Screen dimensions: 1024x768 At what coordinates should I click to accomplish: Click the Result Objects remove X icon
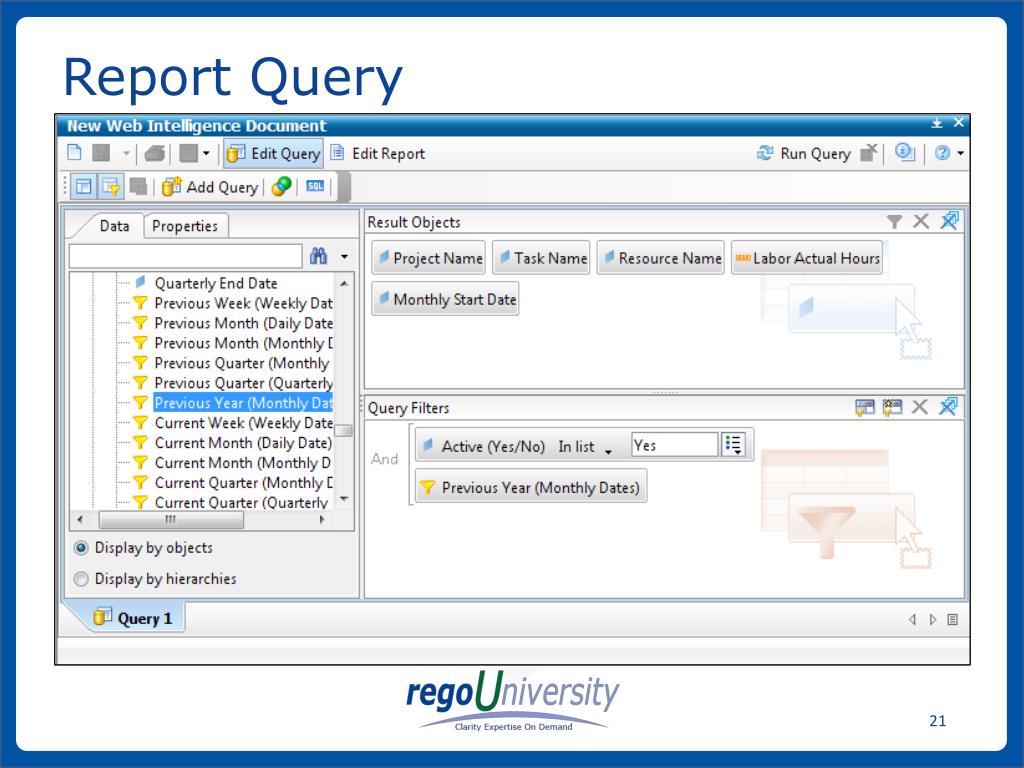coord(921,221)
